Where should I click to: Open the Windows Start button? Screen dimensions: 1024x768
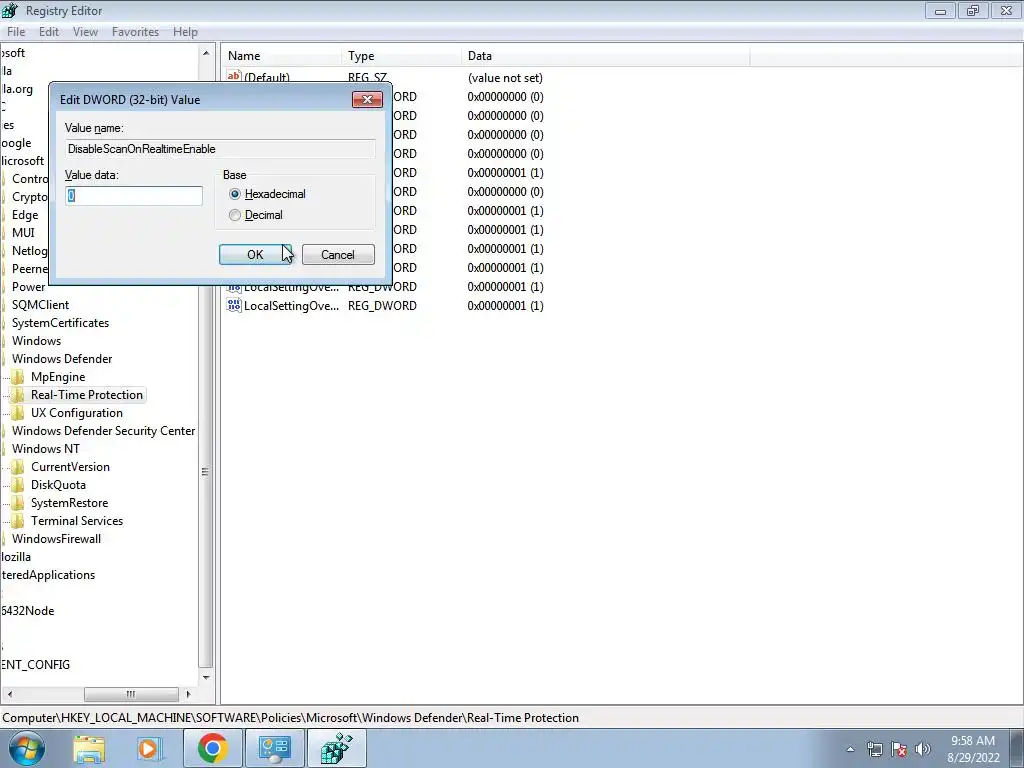click(x=26, y=748)
